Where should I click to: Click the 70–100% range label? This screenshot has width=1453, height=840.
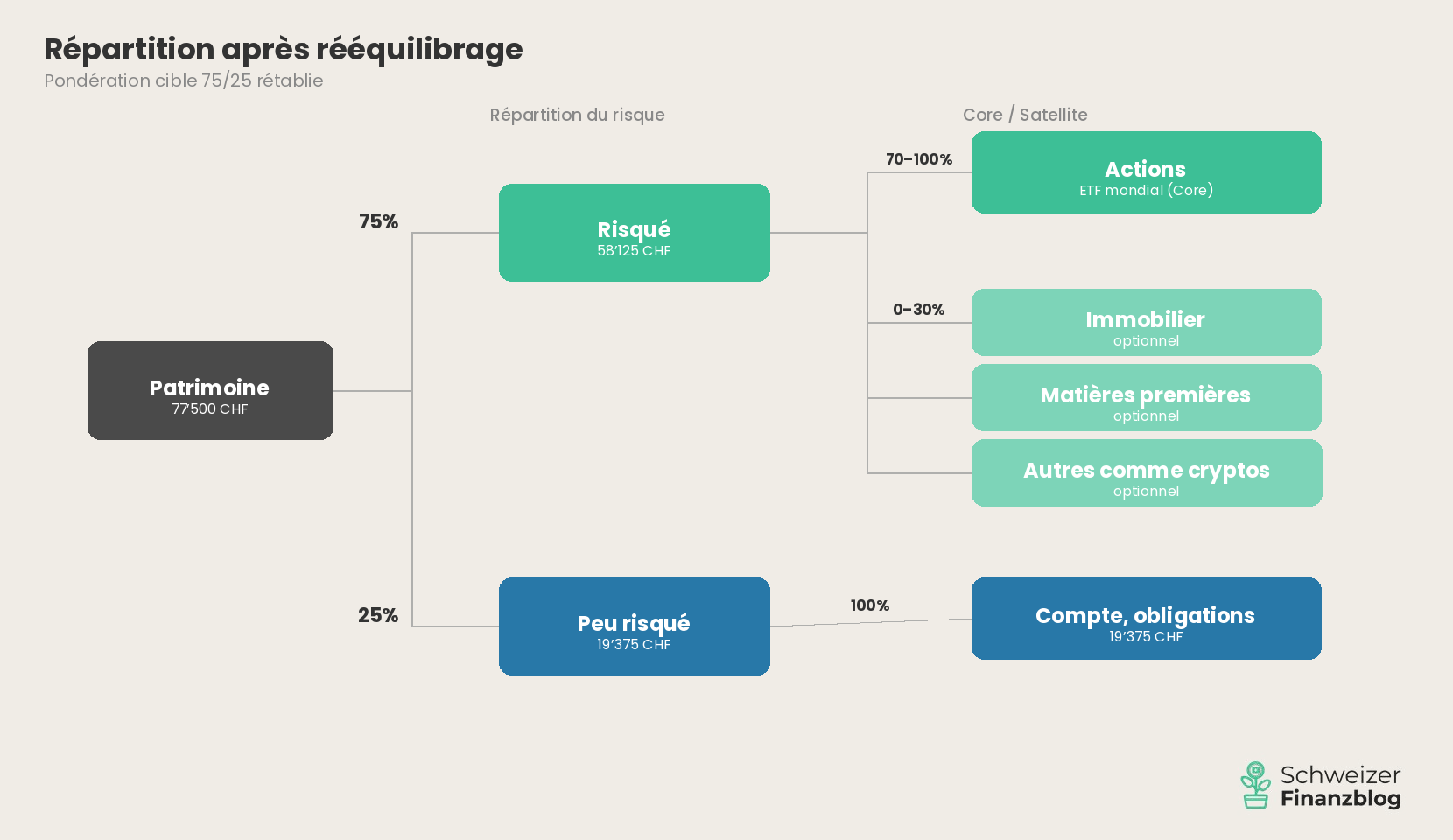(918, 159)
